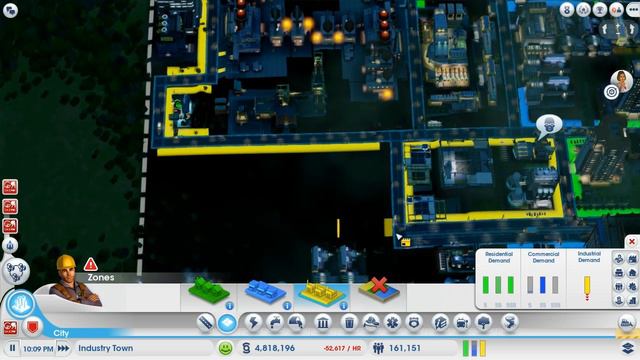Click the City view round button

[x=20, y=304]
